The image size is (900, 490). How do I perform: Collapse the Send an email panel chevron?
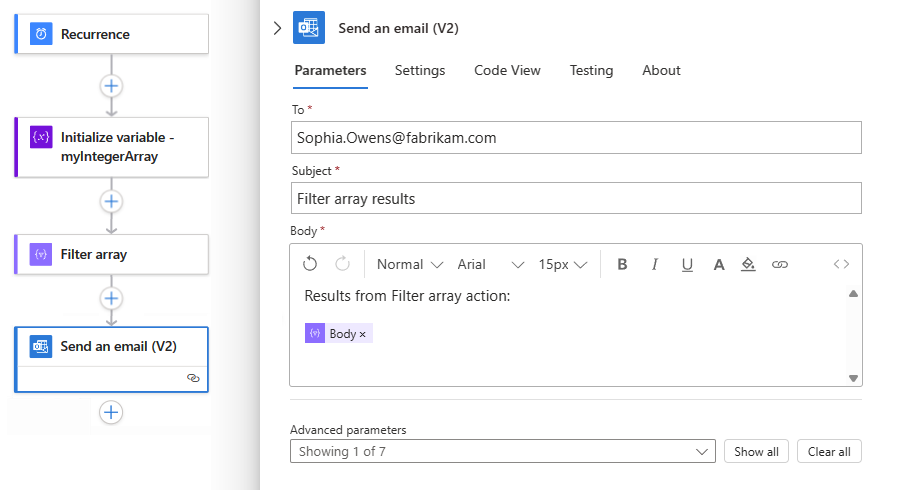pos(277,28)
